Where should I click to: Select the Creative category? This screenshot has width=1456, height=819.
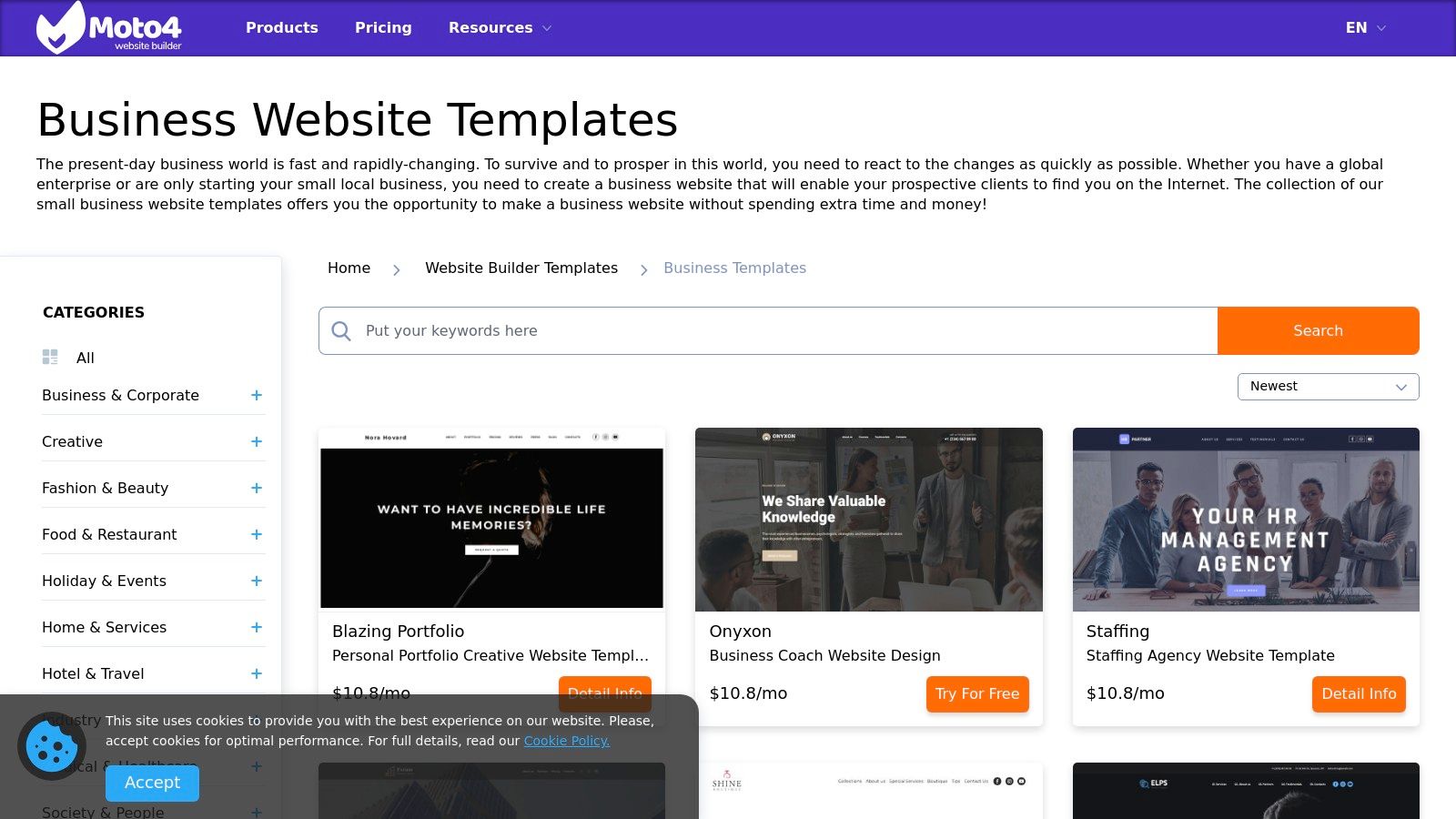(72, 441)
